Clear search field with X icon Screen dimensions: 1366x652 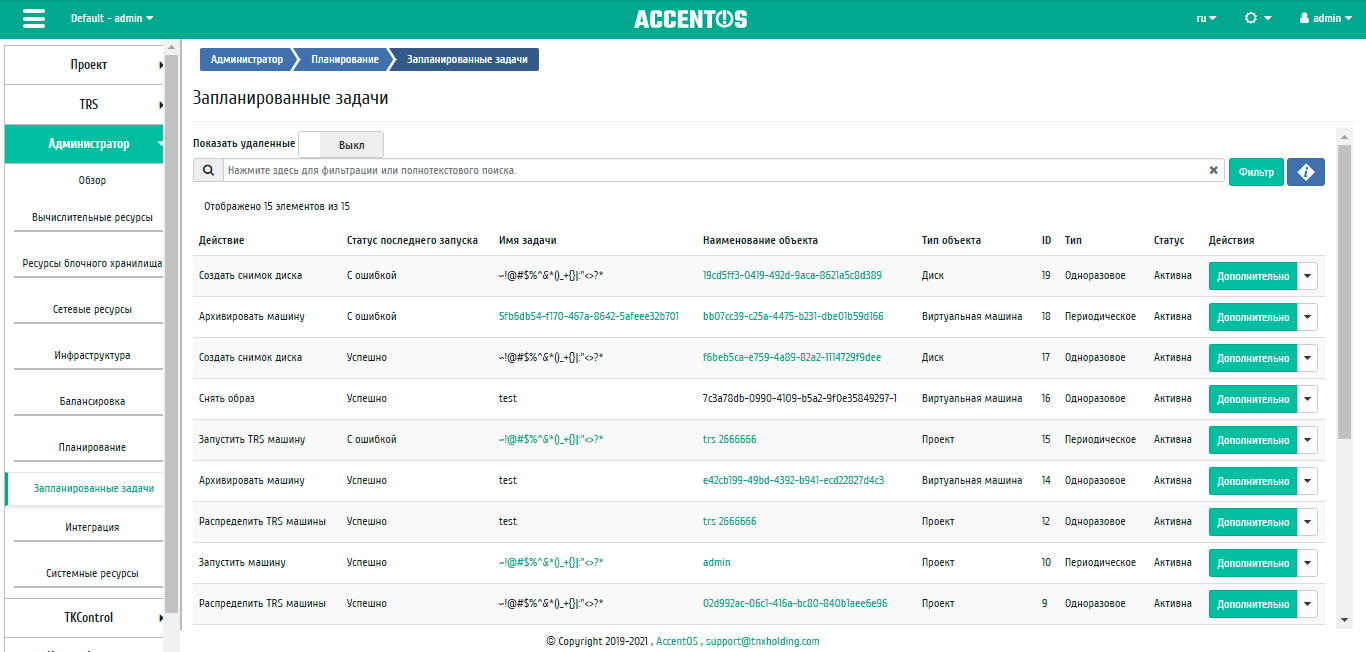tap(1214, 171)
